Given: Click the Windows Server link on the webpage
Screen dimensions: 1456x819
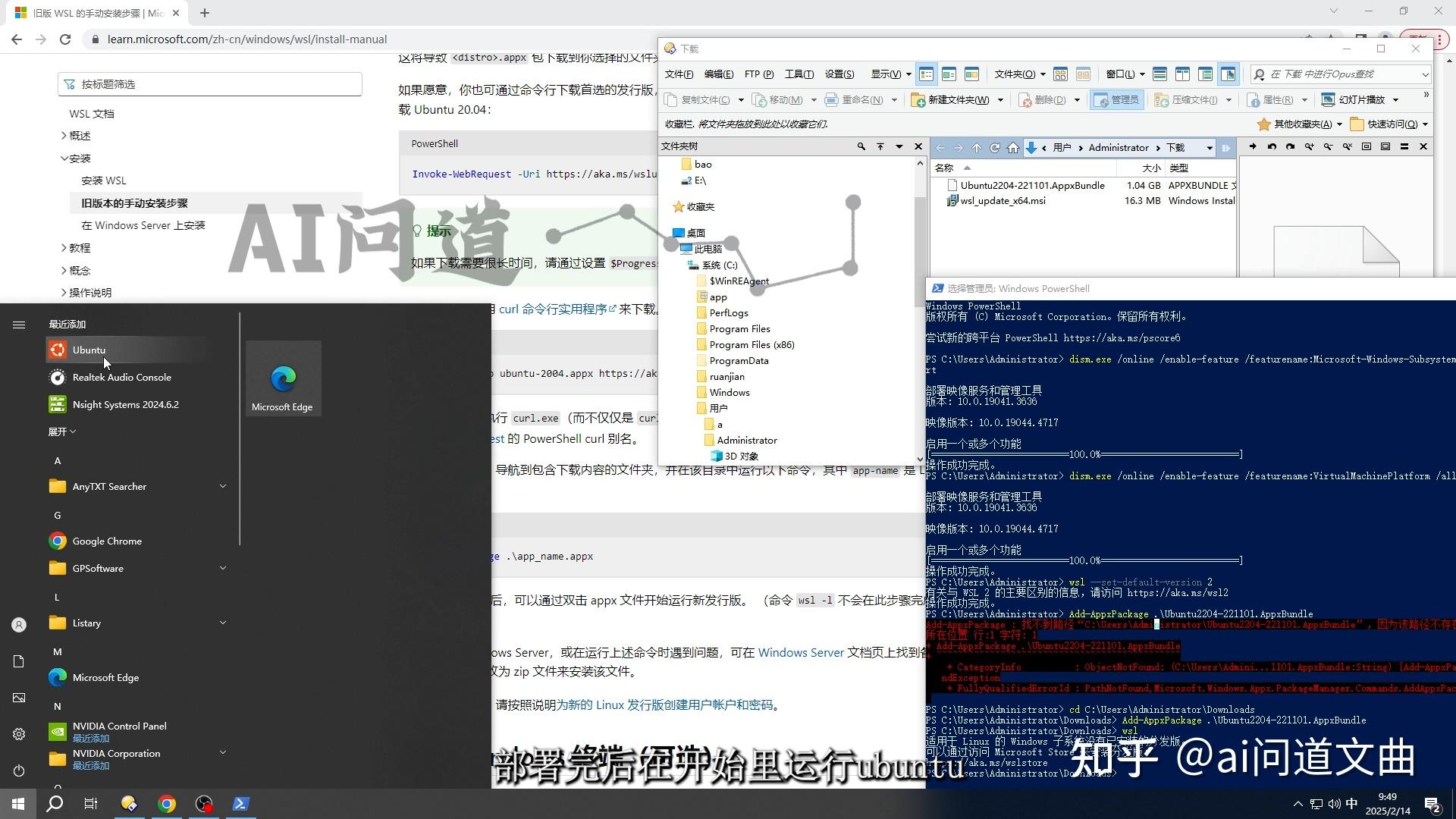Looking at the screenshot, I should pyautogui.click(x=801, y=652).
